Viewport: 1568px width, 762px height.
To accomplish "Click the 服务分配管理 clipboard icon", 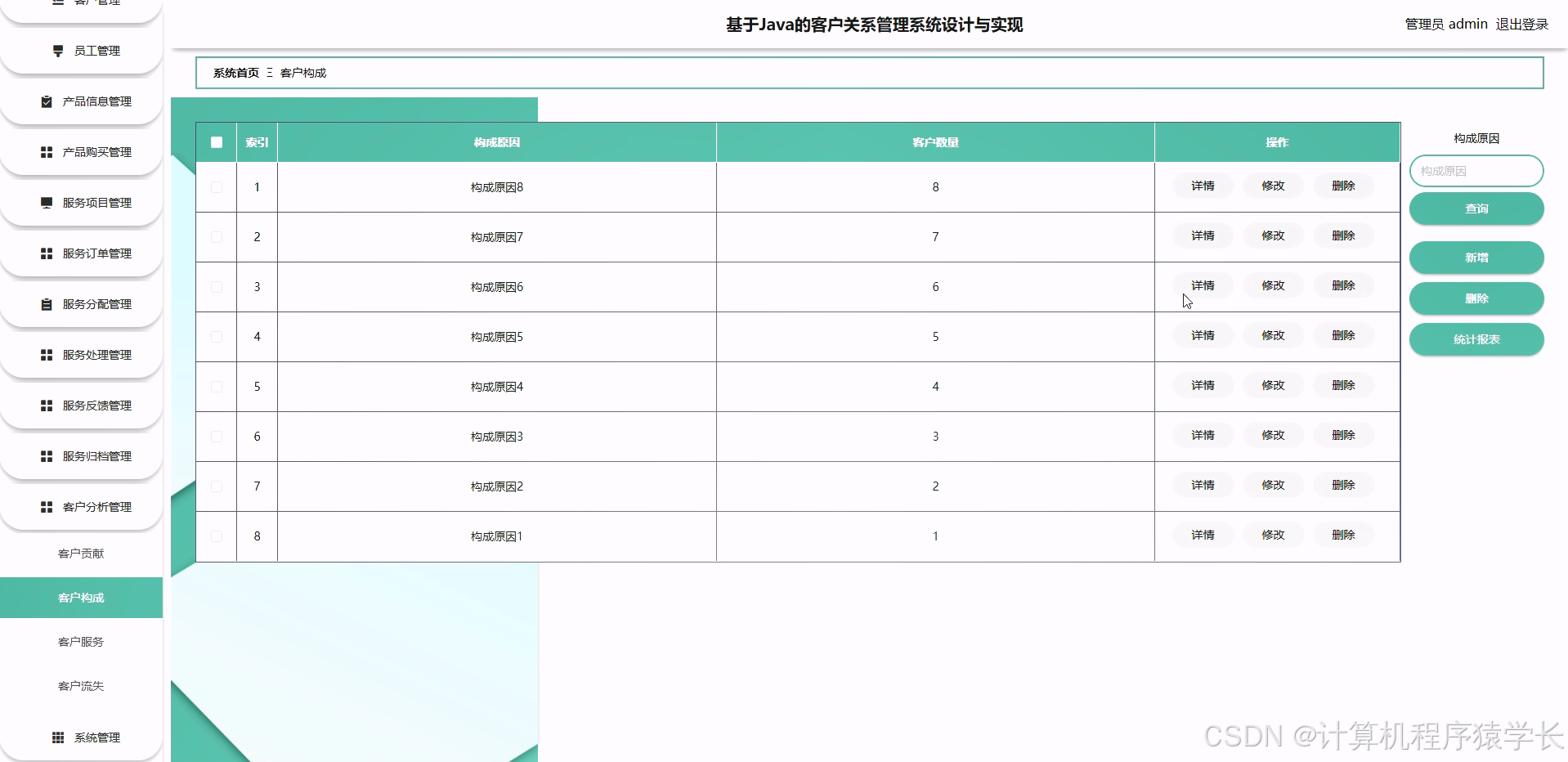I will [x=47, y=304].
